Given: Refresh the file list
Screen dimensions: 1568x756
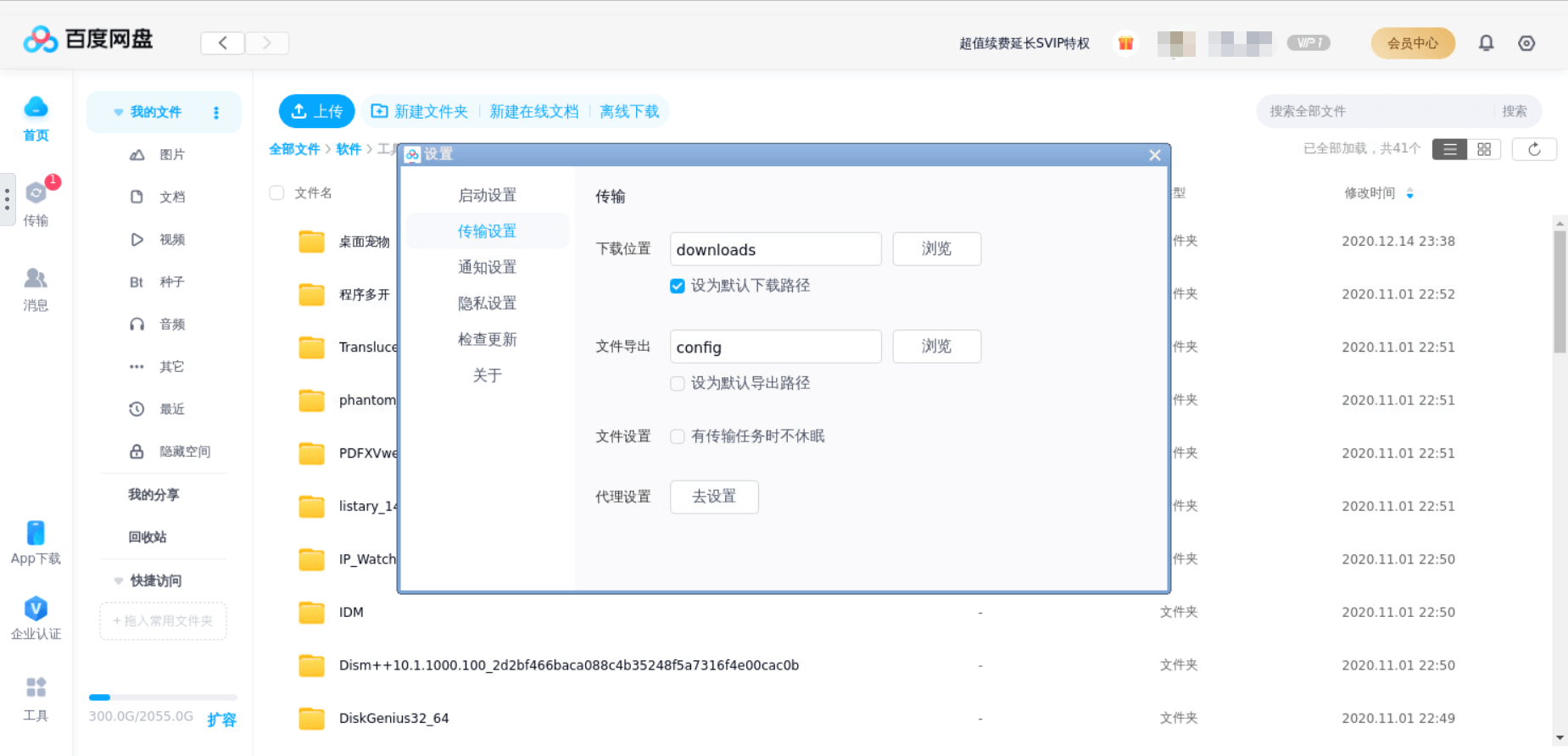Looking at the screenshot, I should point(1534,149).
